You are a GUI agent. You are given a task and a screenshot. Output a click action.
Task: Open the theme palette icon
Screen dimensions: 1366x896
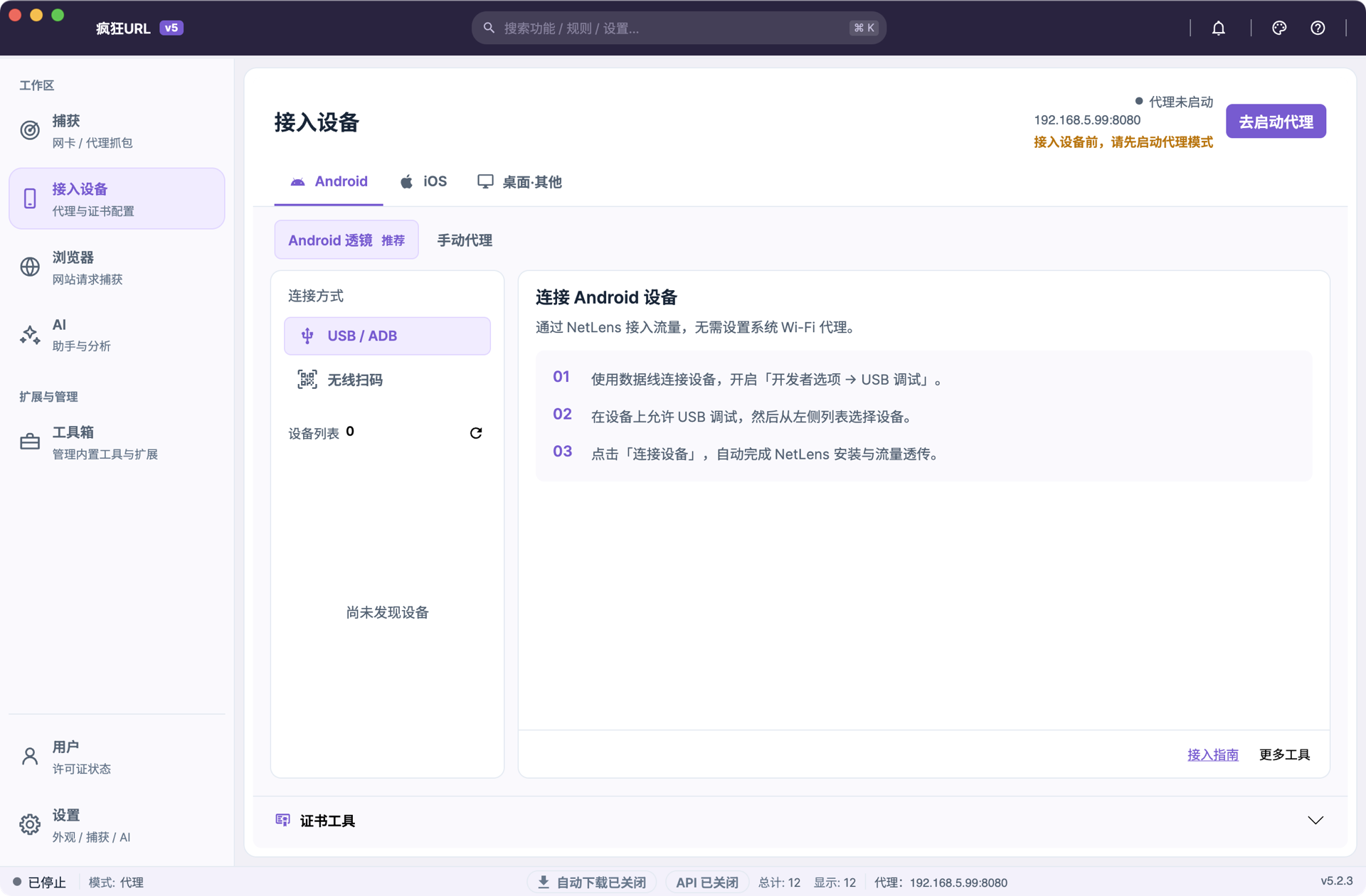pyautogui.click(x=1279, y=28)
